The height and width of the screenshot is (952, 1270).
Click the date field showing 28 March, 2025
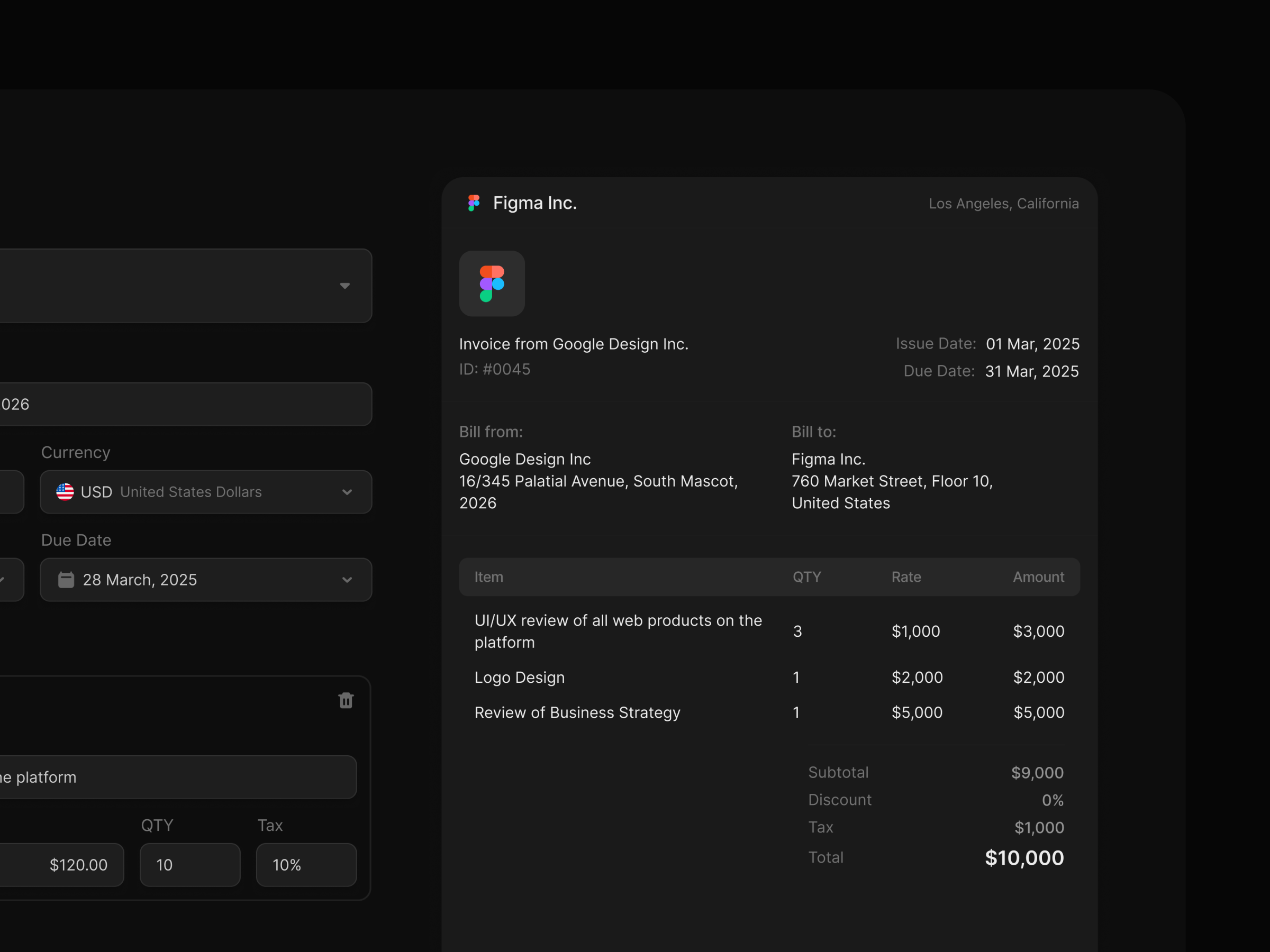[140, 580]
